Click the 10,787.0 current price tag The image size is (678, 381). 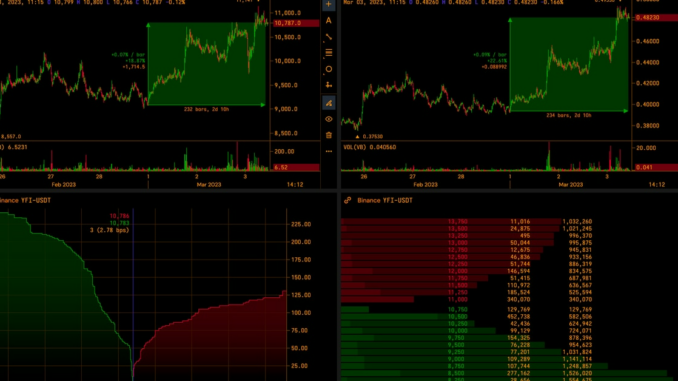point(296,23)
